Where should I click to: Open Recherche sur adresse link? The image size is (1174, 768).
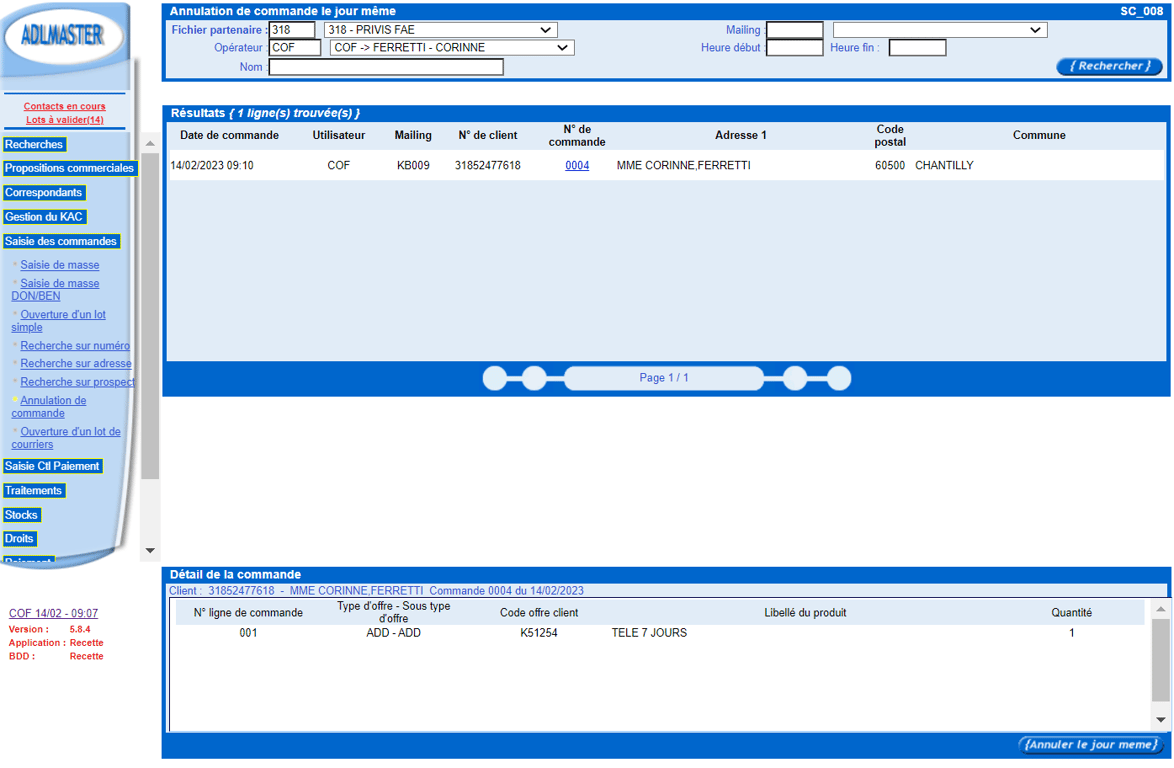click(x=76, y=364)
